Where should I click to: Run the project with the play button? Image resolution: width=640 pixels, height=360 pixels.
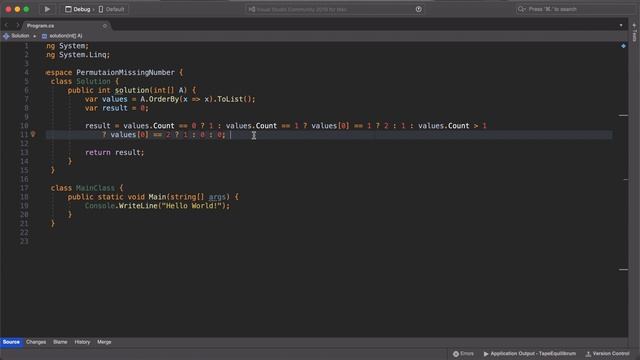pyautogui.click(x=47, y=9)
